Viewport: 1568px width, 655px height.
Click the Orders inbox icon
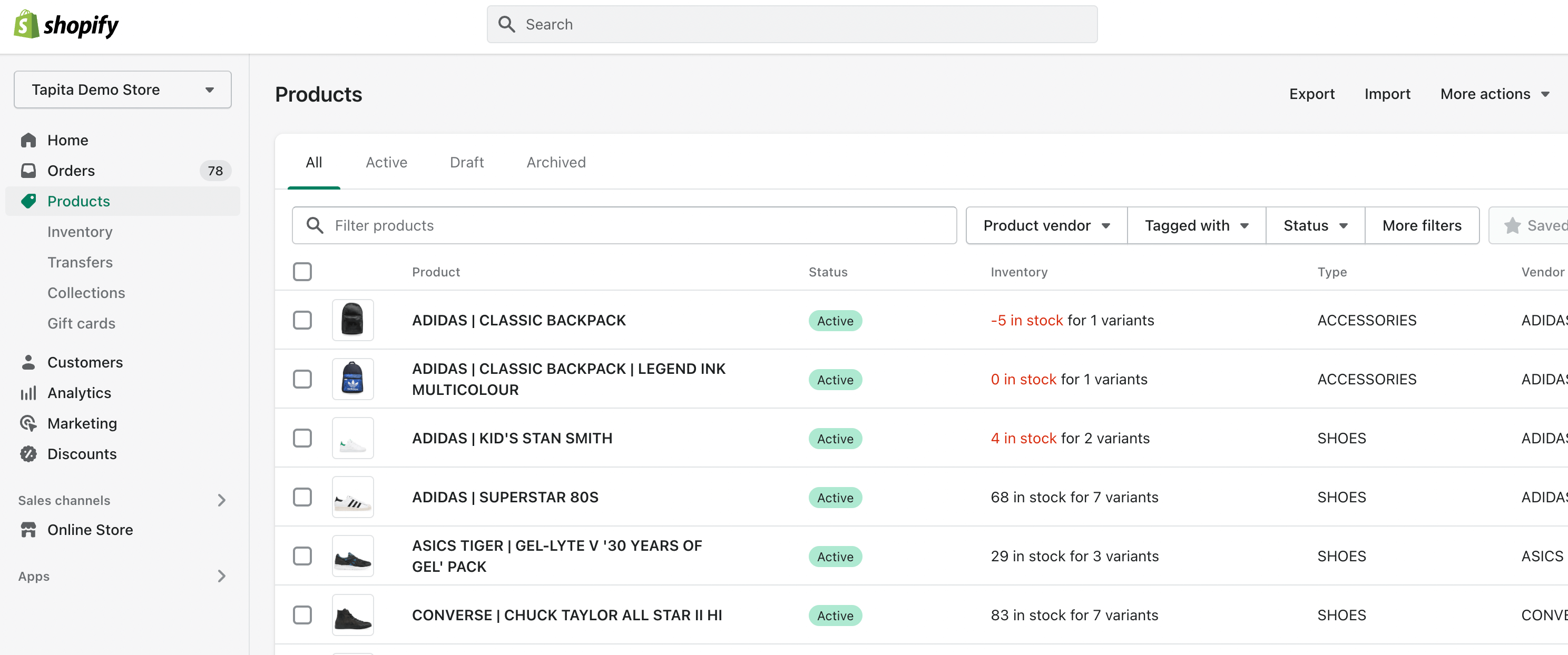pyautogui.click(x=28, y=170)
